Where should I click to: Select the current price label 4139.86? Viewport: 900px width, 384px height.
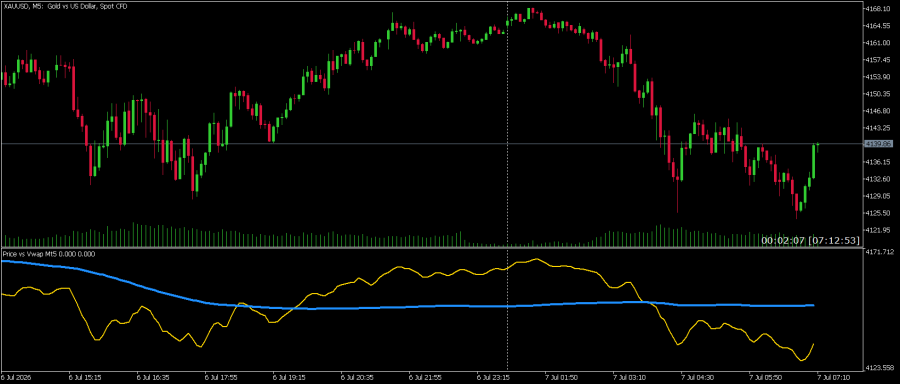click(880, 143)
